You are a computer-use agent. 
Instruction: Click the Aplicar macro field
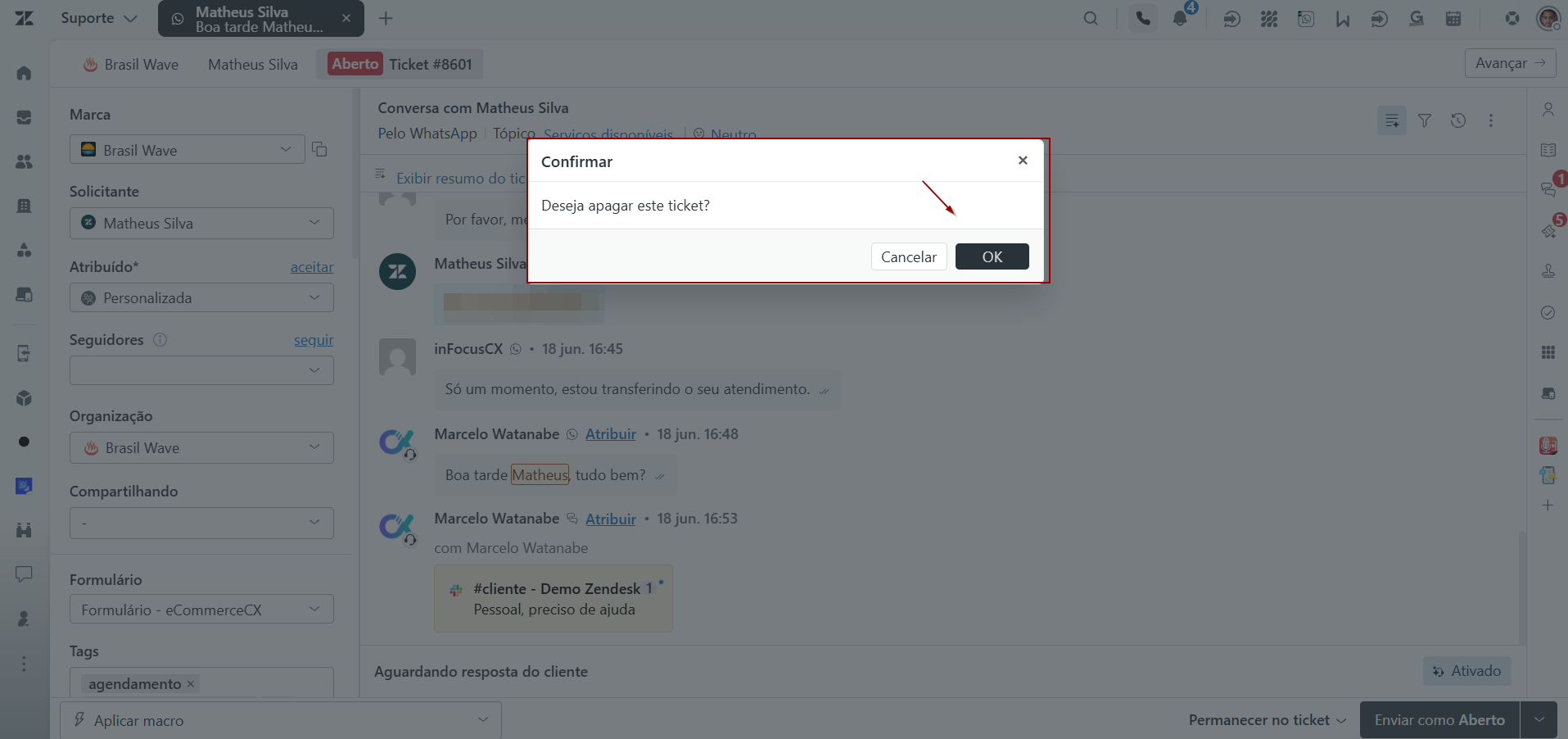tap(280, 720)
